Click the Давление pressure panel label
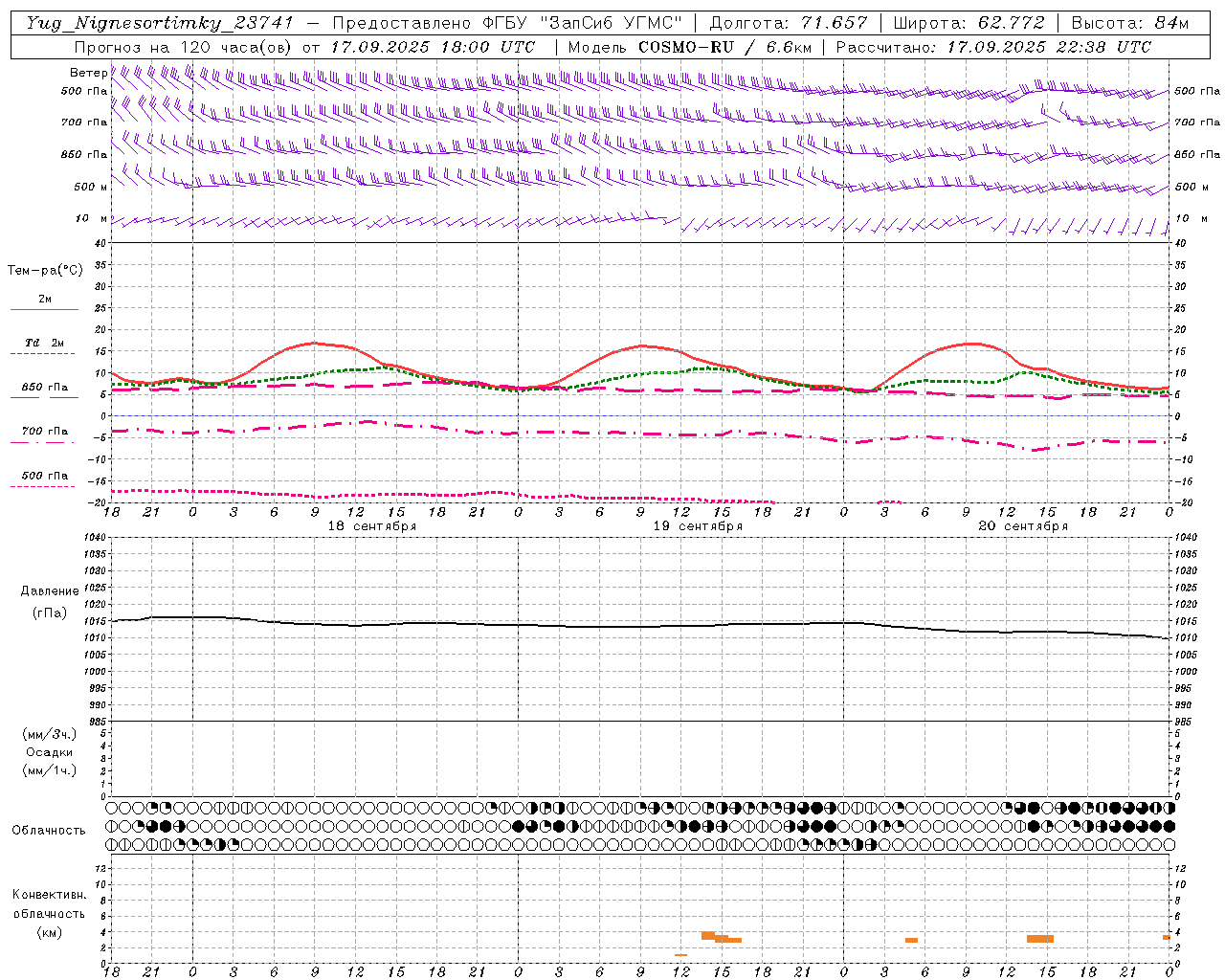The image size is (1225, 980). tap(50, 590)
